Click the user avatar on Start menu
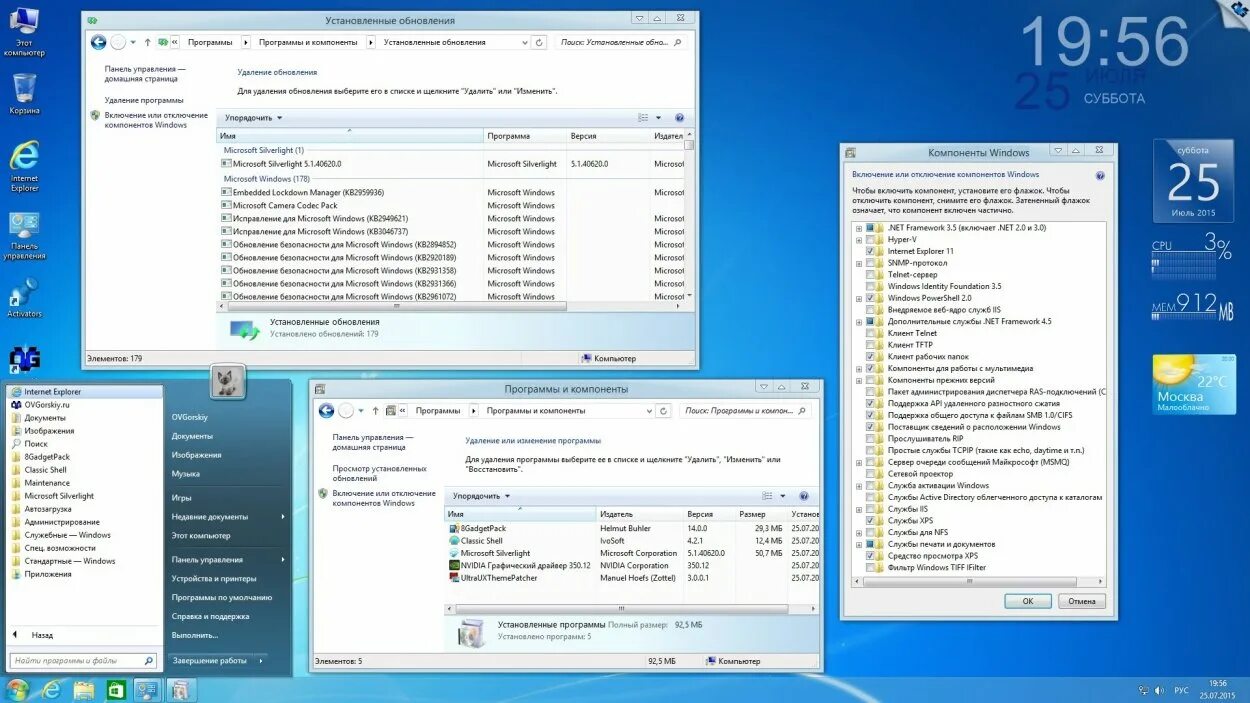Image resolution: width=1250 pixels, height=703 pixels. (227, 381)
